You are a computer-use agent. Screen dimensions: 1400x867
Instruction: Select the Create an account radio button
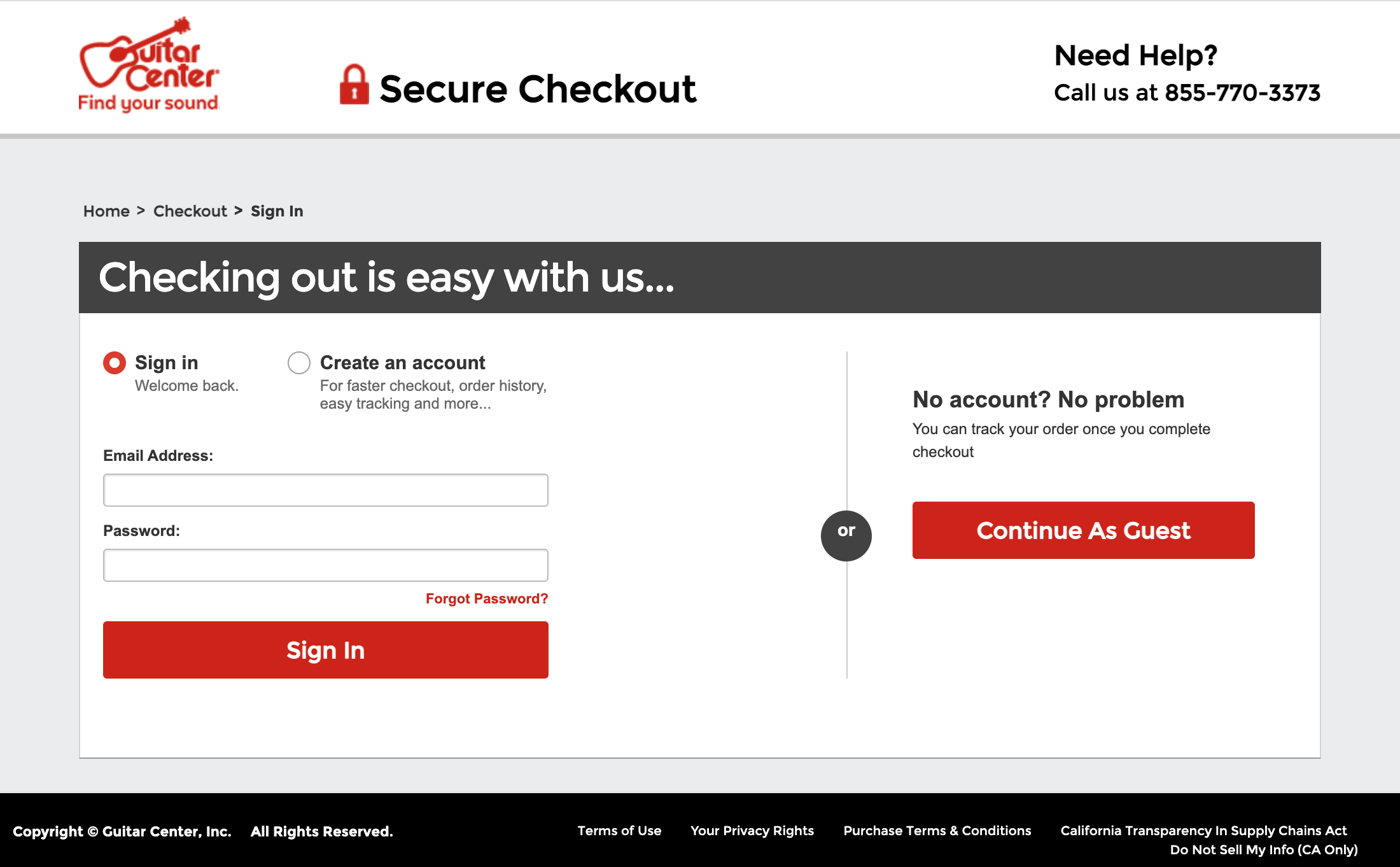(299, 363)
